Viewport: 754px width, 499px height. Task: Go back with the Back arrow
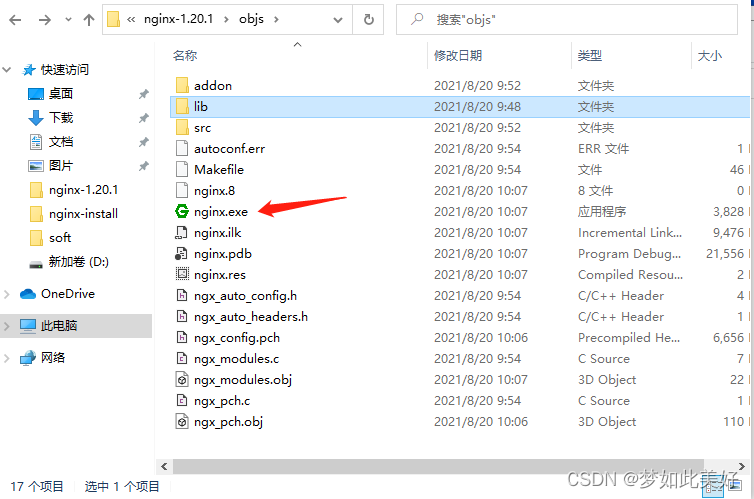pos(15,20)
